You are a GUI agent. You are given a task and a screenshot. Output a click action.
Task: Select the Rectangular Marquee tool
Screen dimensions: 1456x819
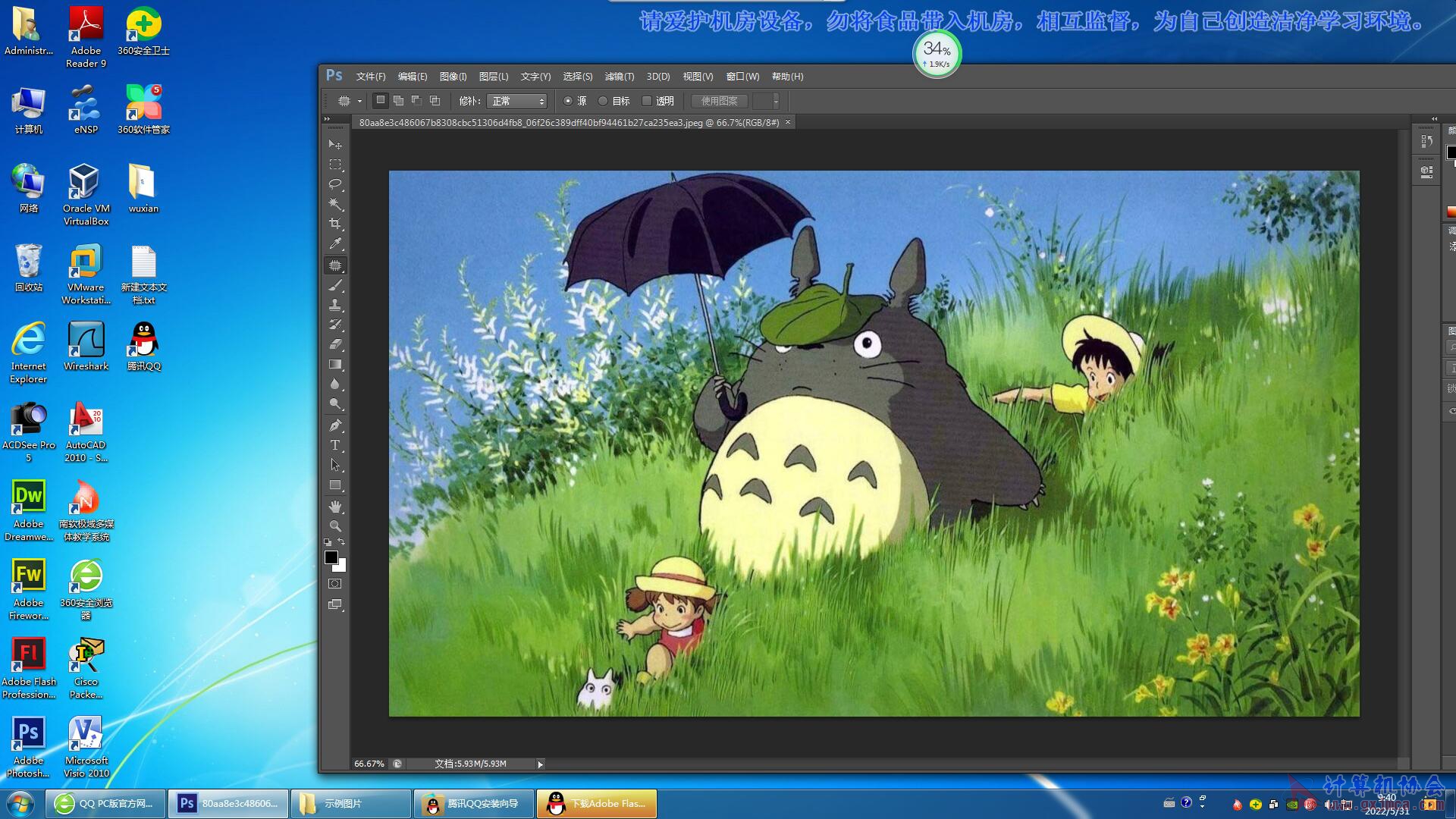pos(335,165)
